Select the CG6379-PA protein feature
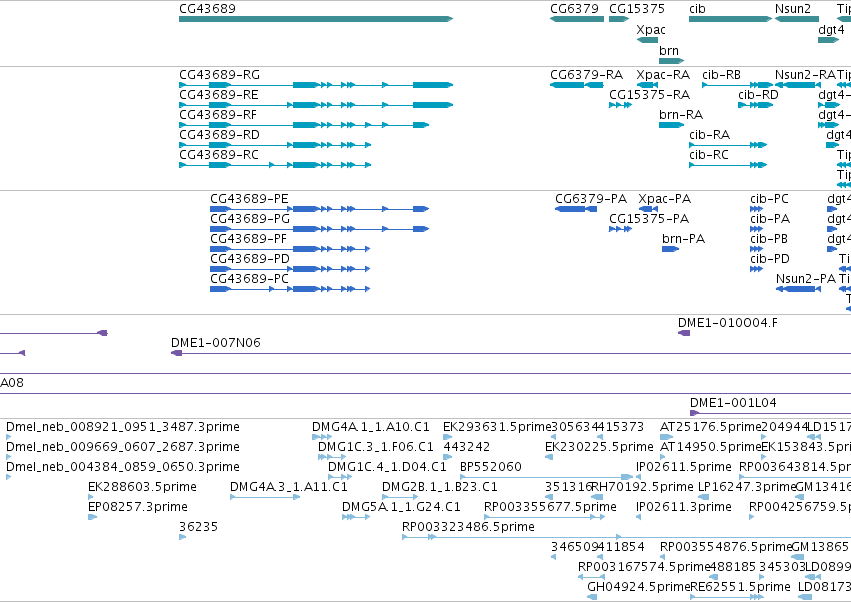 (x=576, y=209)
